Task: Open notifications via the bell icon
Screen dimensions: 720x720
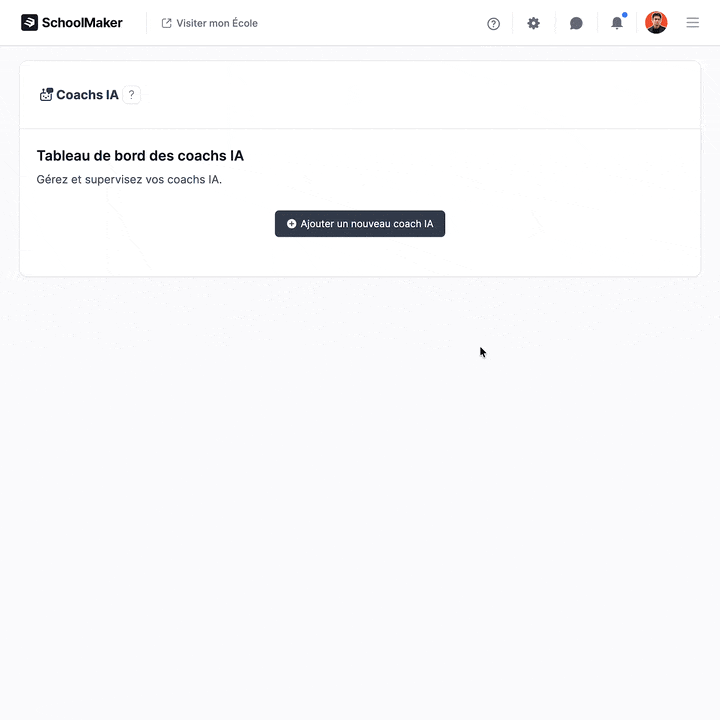Action: (617, 23)
